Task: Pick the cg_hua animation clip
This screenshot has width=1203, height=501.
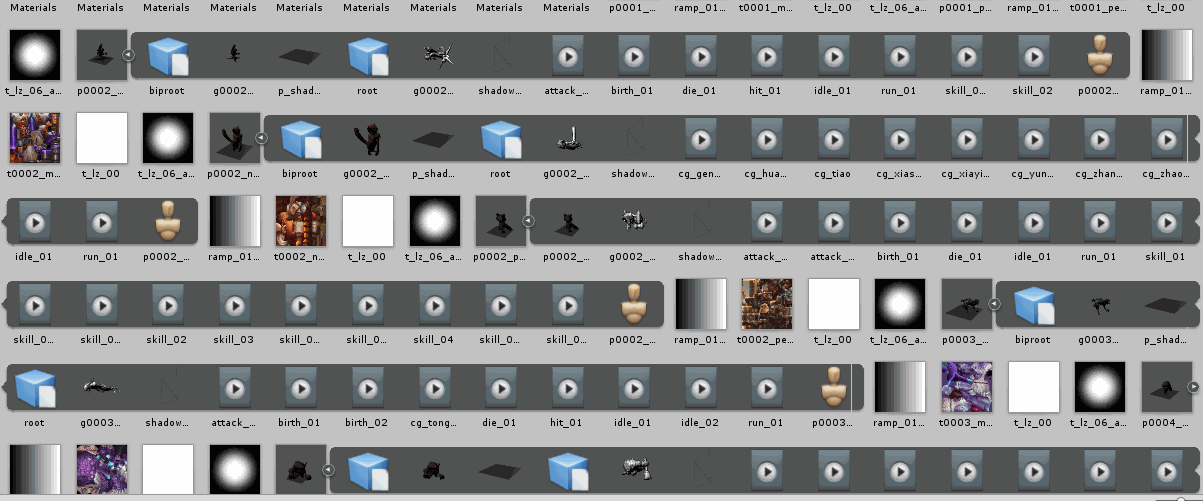Action: point(765,138)
